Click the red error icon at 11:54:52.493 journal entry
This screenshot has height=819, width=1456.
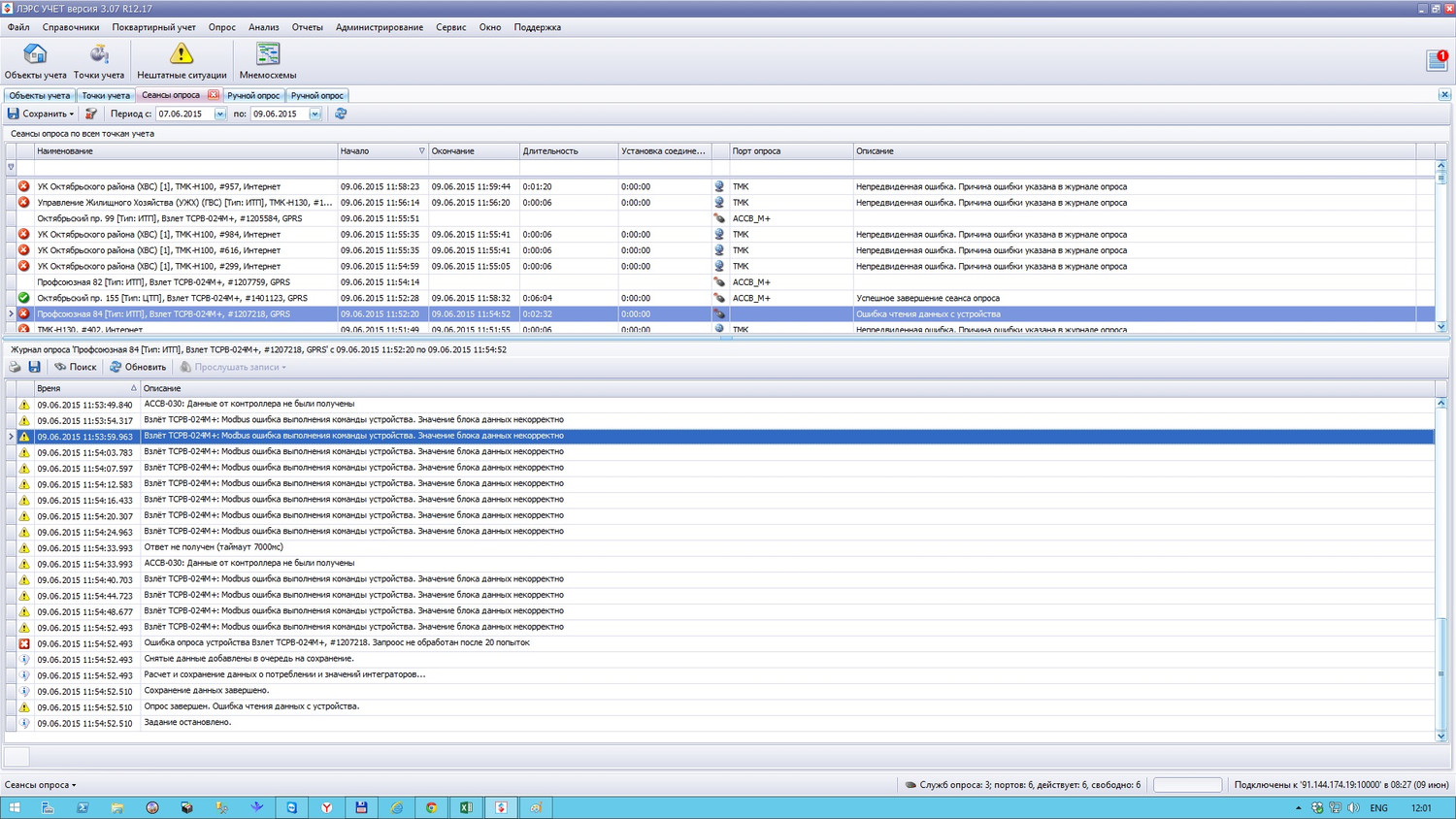click(24, 643)
